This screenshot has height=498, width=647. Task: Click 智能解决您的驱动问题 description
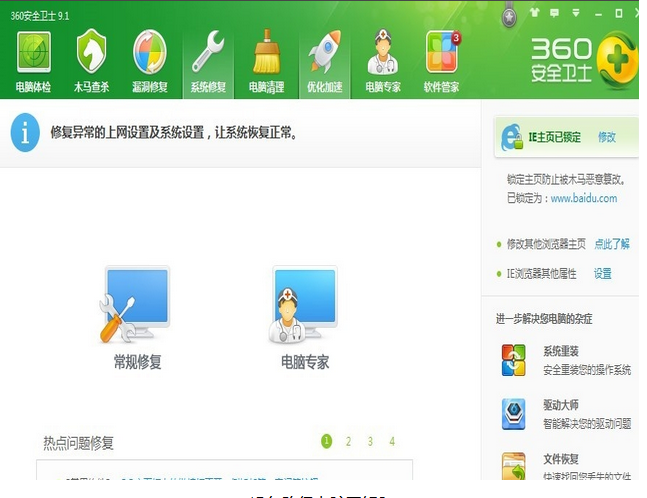click(587, 423)
